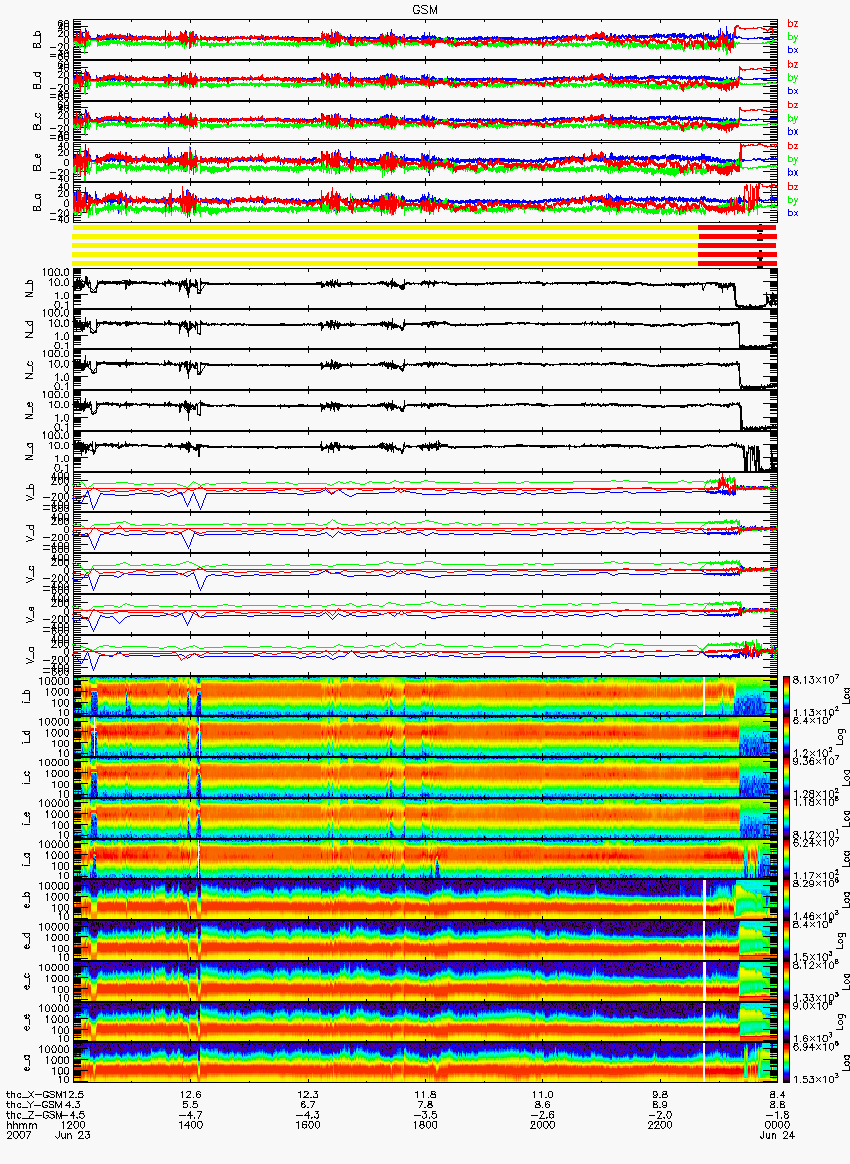Click the red segment of the mode bar
The height and width of the screenshot is (1164, 850).
(737, 246)
